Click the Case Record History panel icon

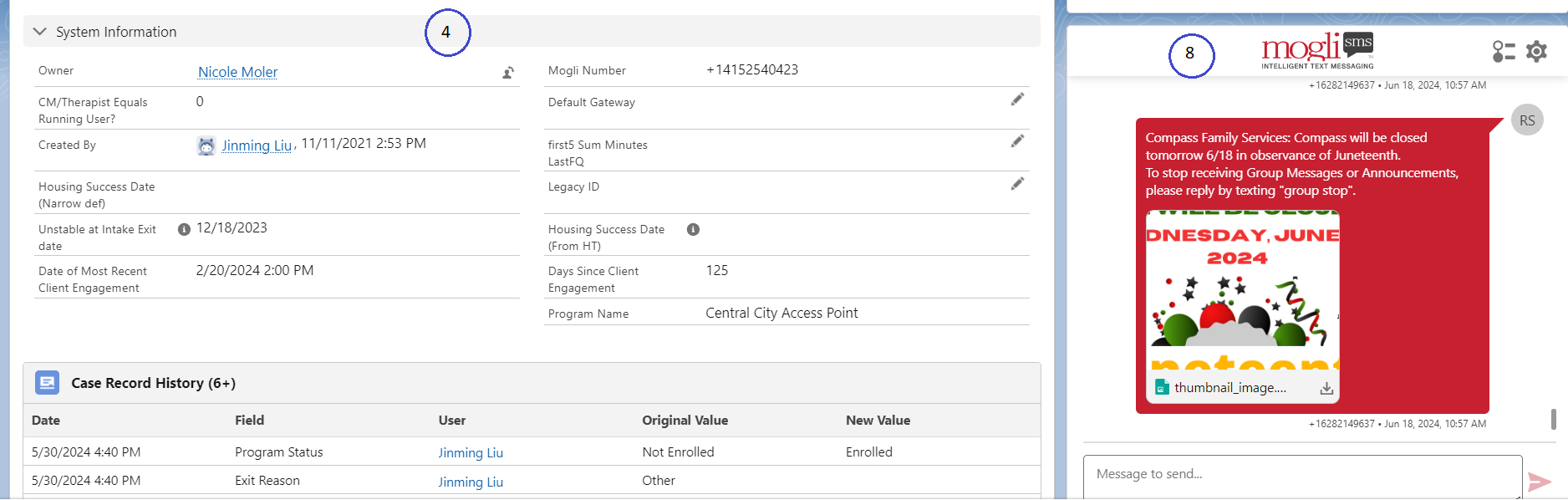[x=47, y=382]
